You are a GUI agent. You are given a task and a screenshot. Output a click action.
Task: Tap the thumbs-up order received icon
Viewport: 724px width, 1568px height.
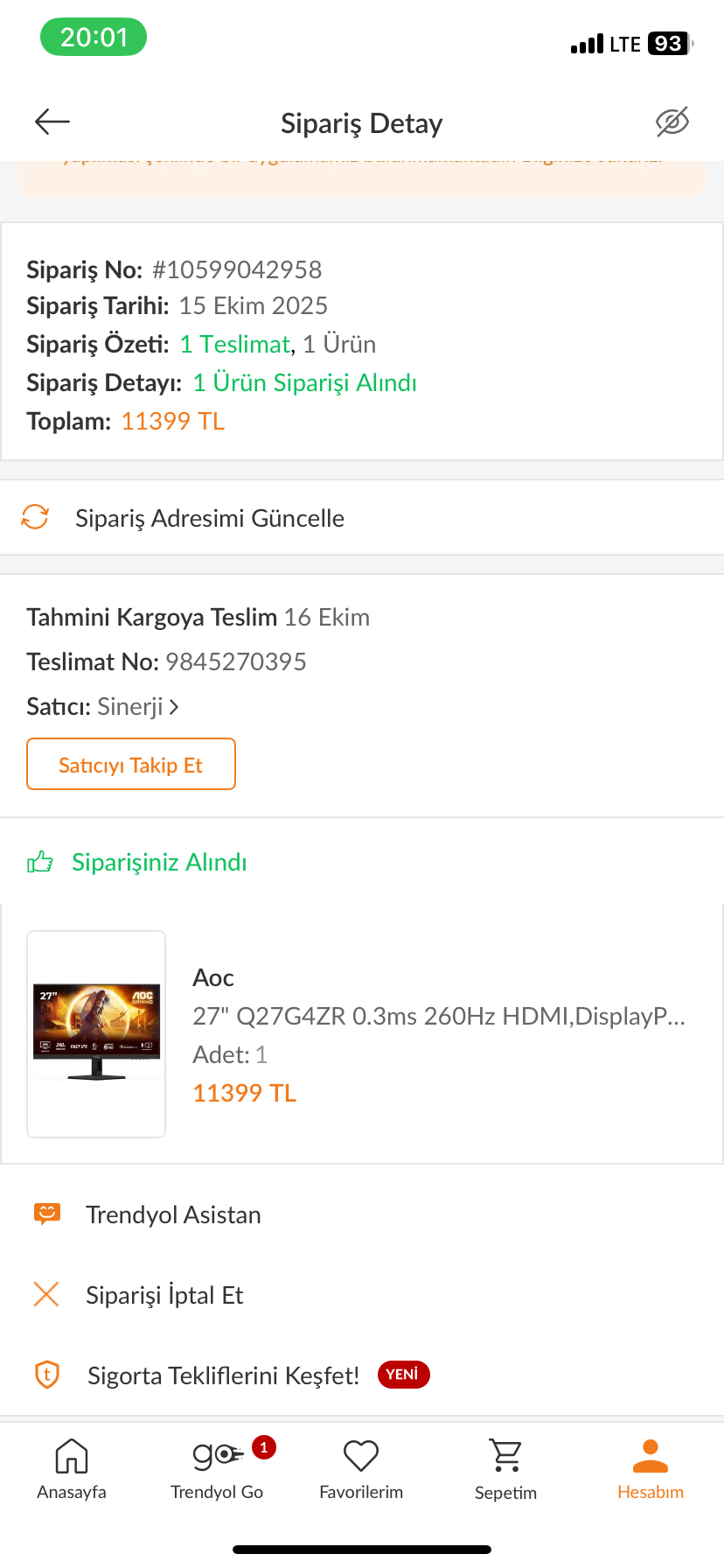click(40, 862)
